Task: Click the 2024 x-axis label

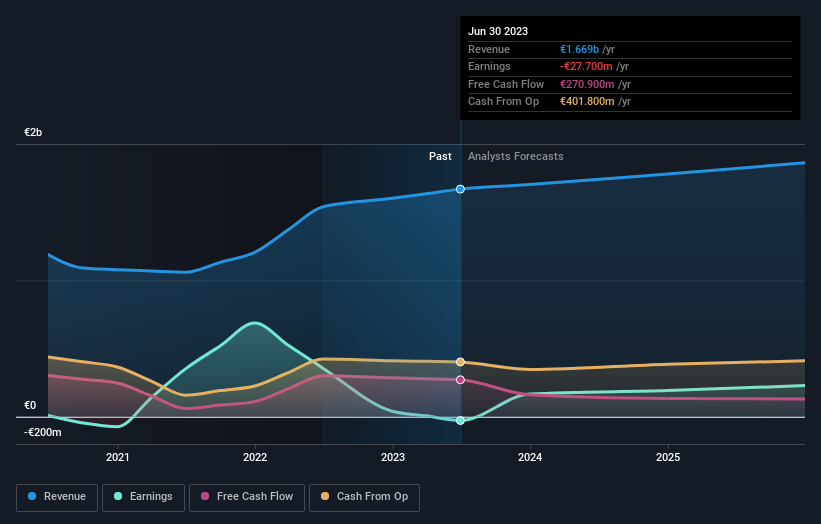Action: 530,457
